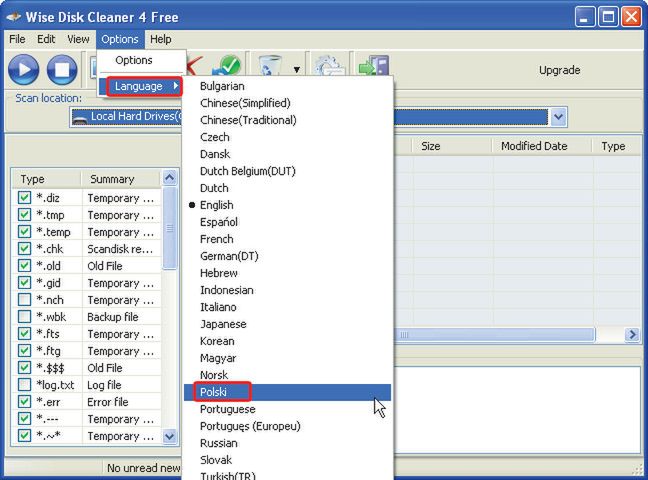This screenshot has width=648, height=480.
Task: Uncheck the *.fts file type
Action: [x=24, y=333]
